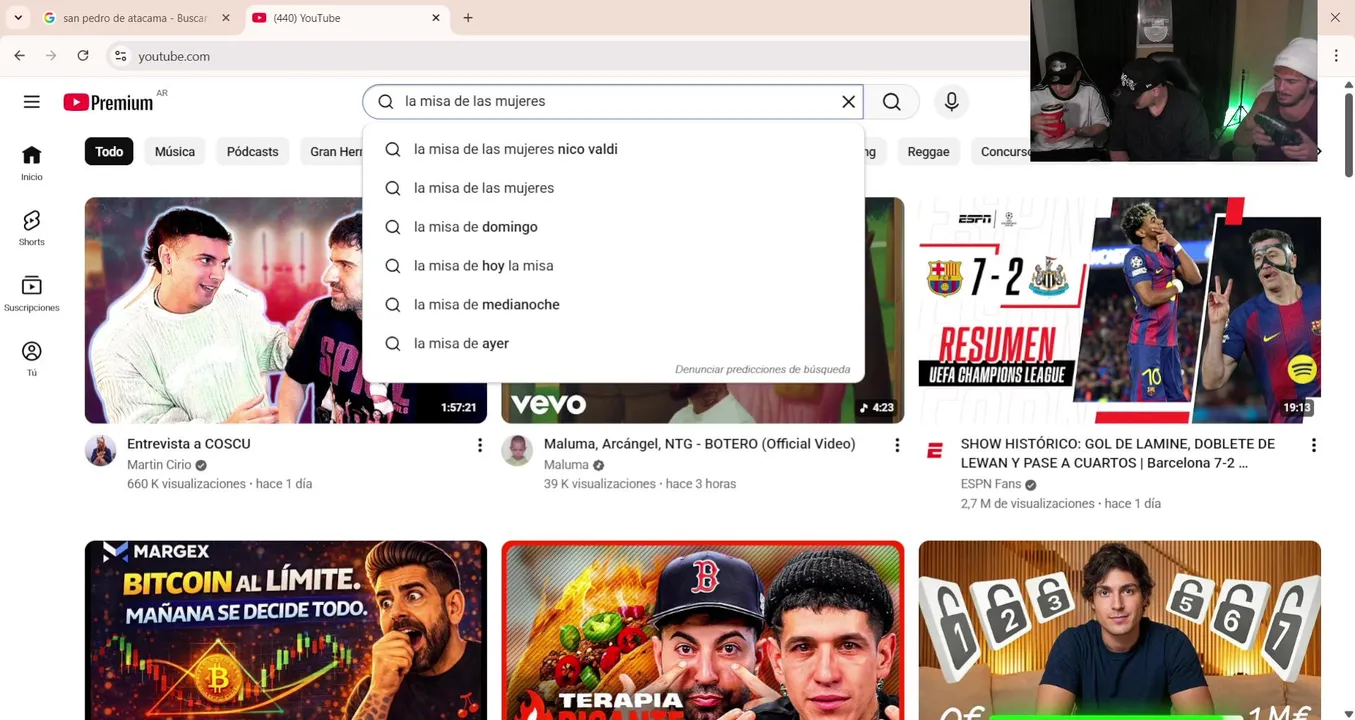Play the Terapia Picante thumbnail
The image size is (1355, 720).
pyautogui.click(x=703, y=630)
